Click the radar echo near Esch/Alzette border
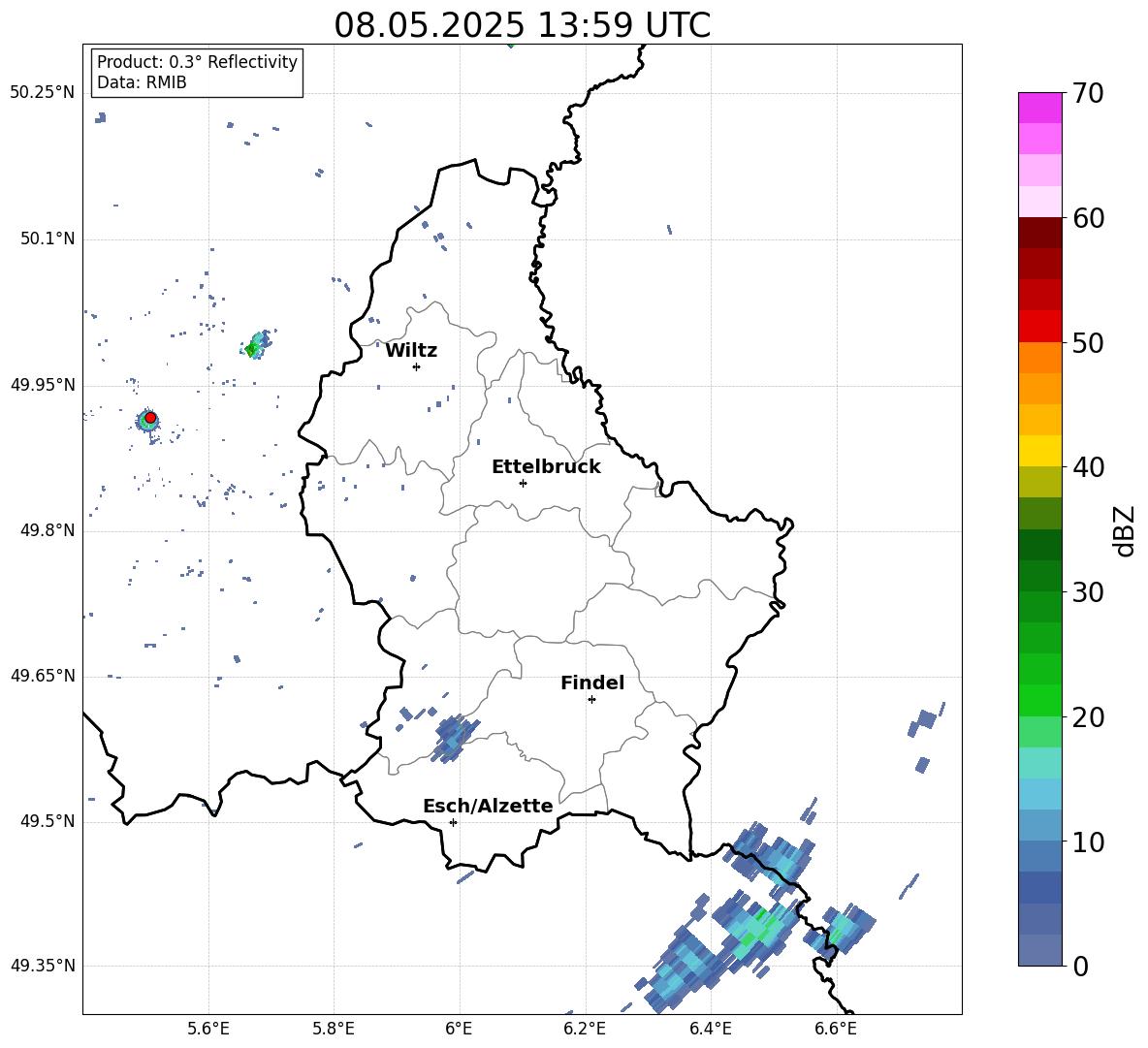Viewport: 1148px width, 1048px height. [x=451, y=737]
